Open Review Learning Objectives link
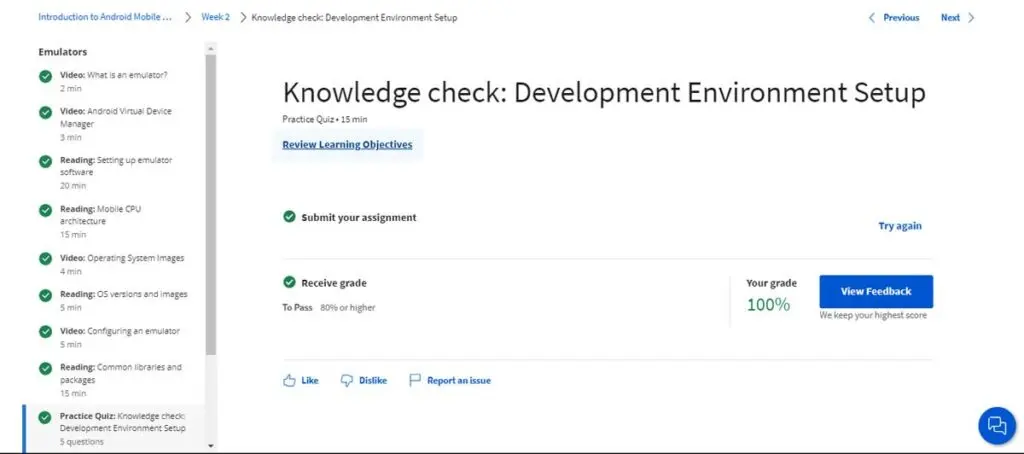The width and height of the screenshot is (1024, 454). tap(347, 144)
